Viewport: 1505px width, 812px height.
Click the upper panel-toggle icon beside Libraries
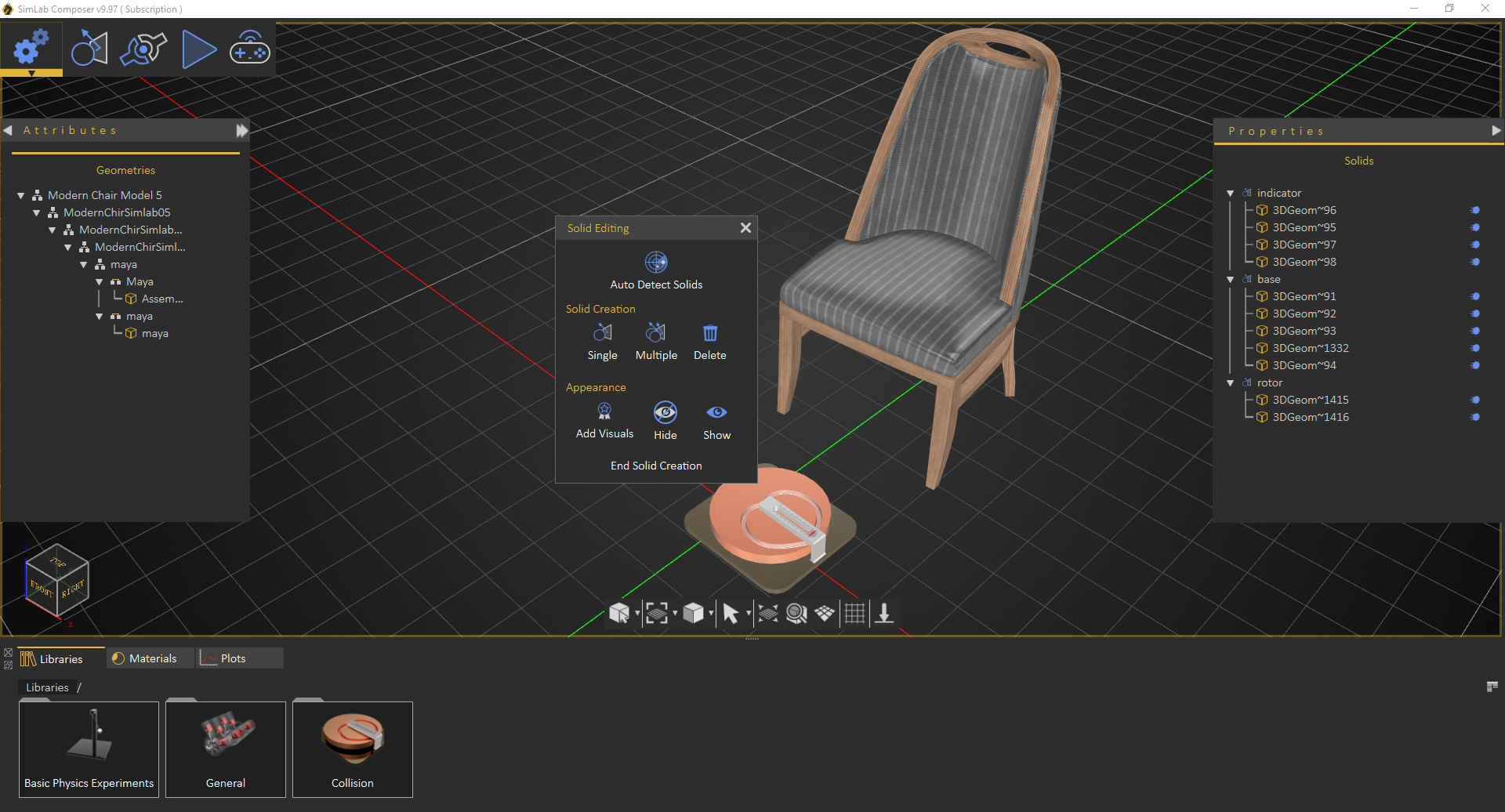point(8,652)
